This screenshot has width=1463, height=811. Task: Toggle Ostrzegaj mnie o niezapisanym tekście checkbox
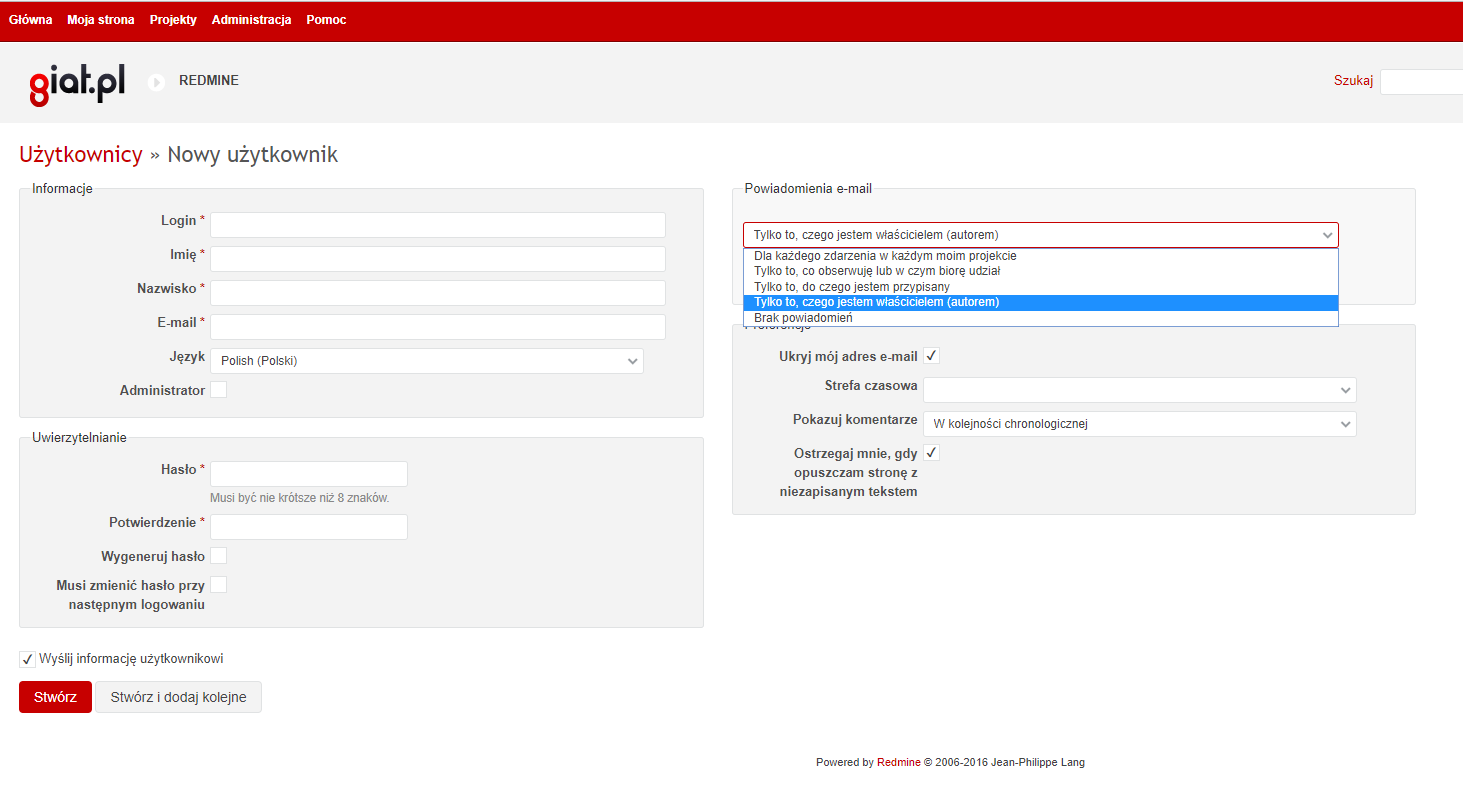point(931,453)
